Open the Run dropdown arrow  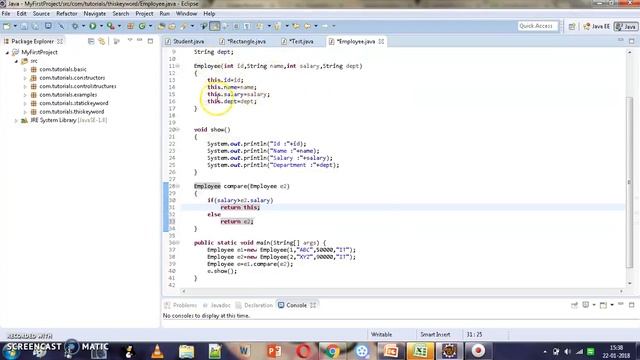click(x=101, y=26)
